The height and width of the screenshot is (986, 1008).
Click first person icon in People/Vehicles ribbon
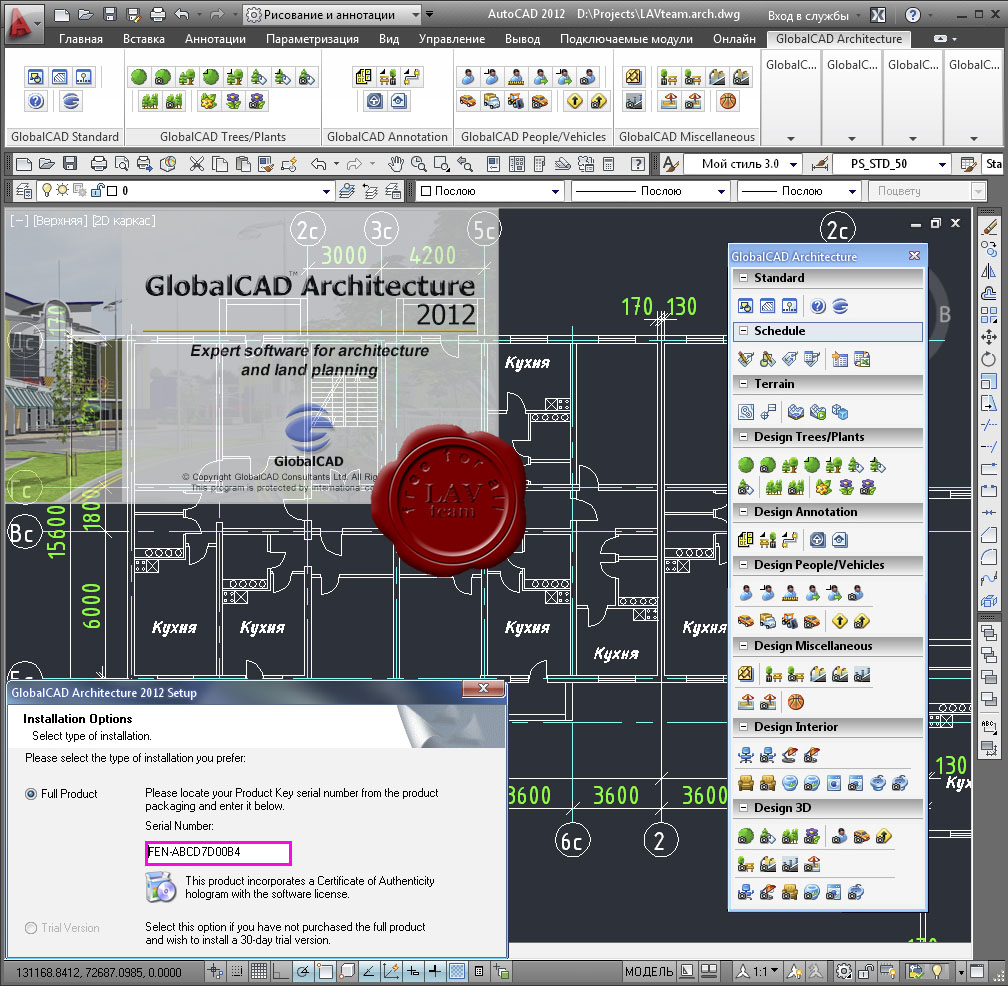click(x=468, y=77)
